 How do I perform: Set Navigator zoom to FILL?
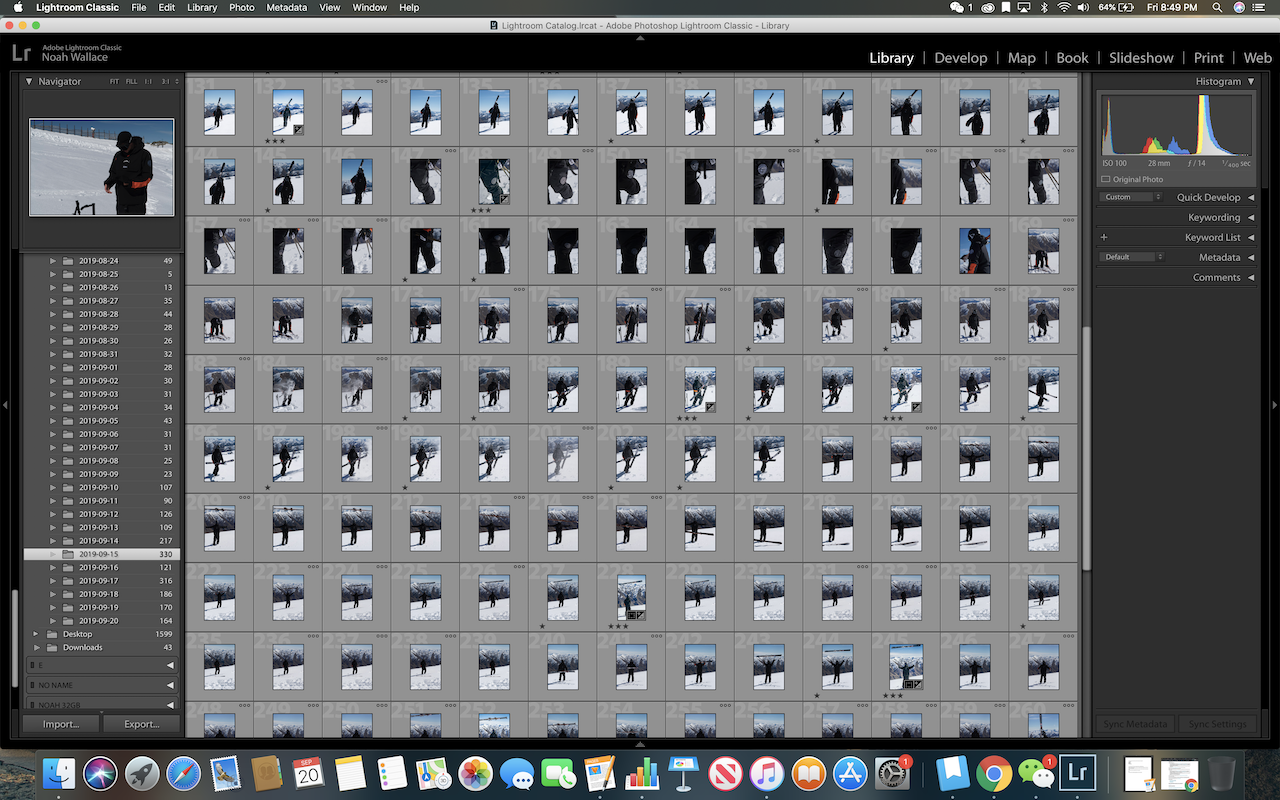tap(131, 81)
